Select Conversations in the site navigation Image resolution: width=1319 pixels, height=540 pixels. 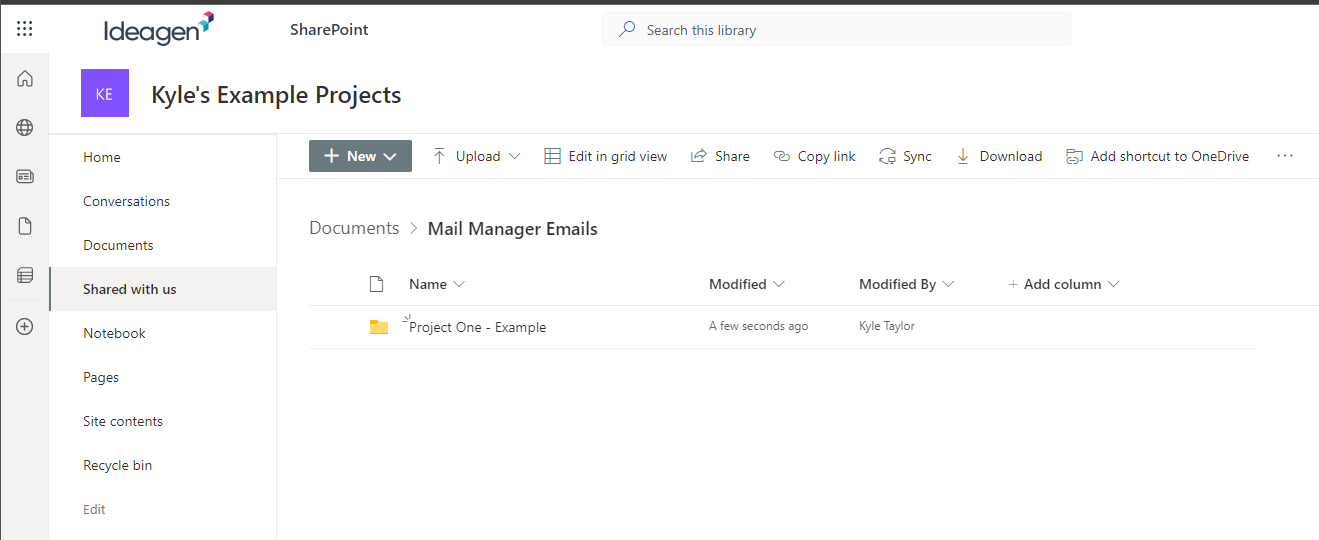coord(126,201)
